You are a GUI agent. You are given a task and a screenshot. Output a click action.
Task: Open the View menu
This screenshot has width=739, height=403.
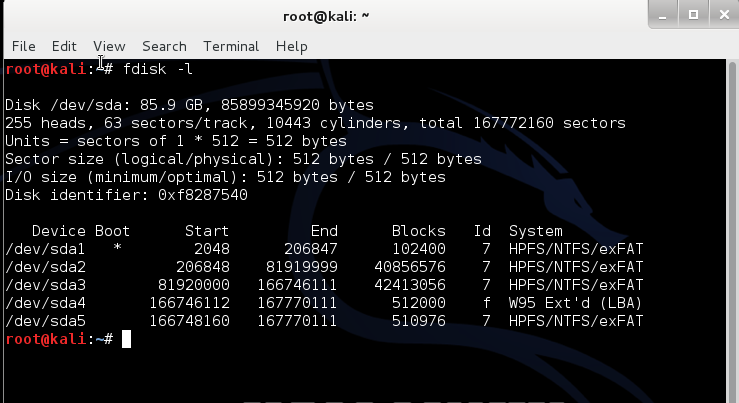click(x=109, y=46)
